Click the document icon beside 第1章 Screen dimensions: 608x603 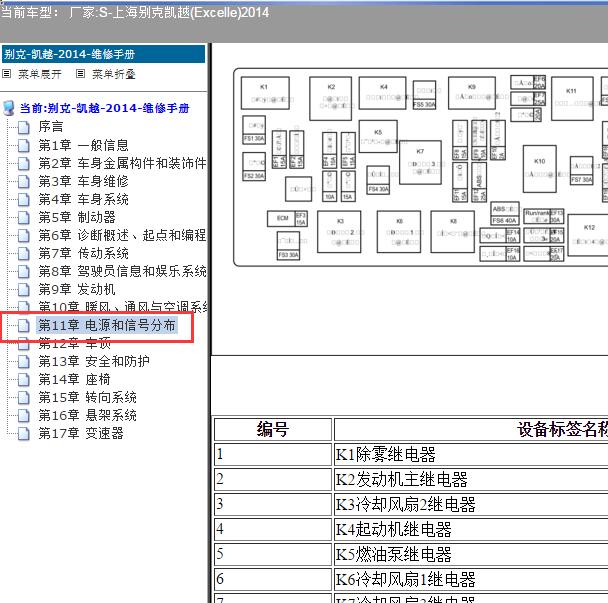click(24, 145)
